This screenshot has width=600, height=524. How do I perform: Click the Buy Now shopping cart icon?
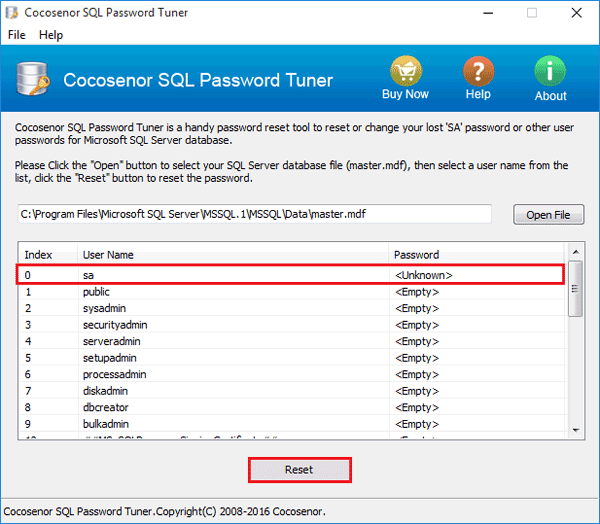tap(406, 71)
